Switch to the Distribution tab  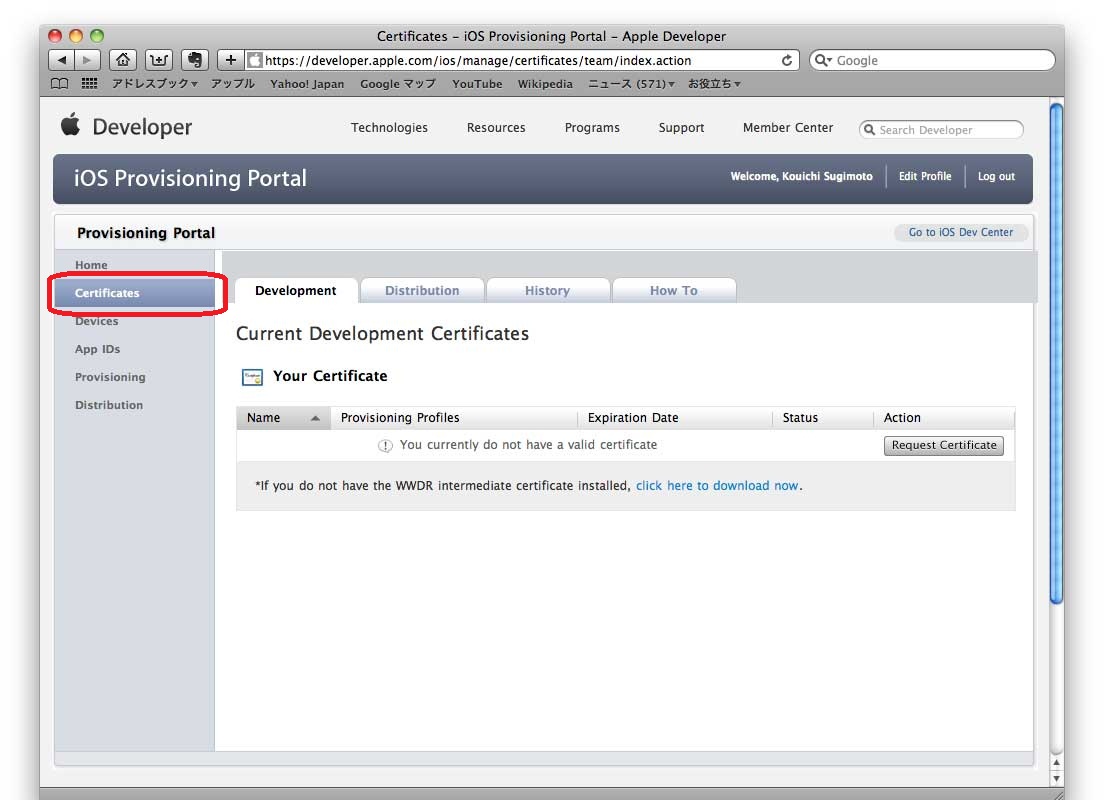click(422, 291)
